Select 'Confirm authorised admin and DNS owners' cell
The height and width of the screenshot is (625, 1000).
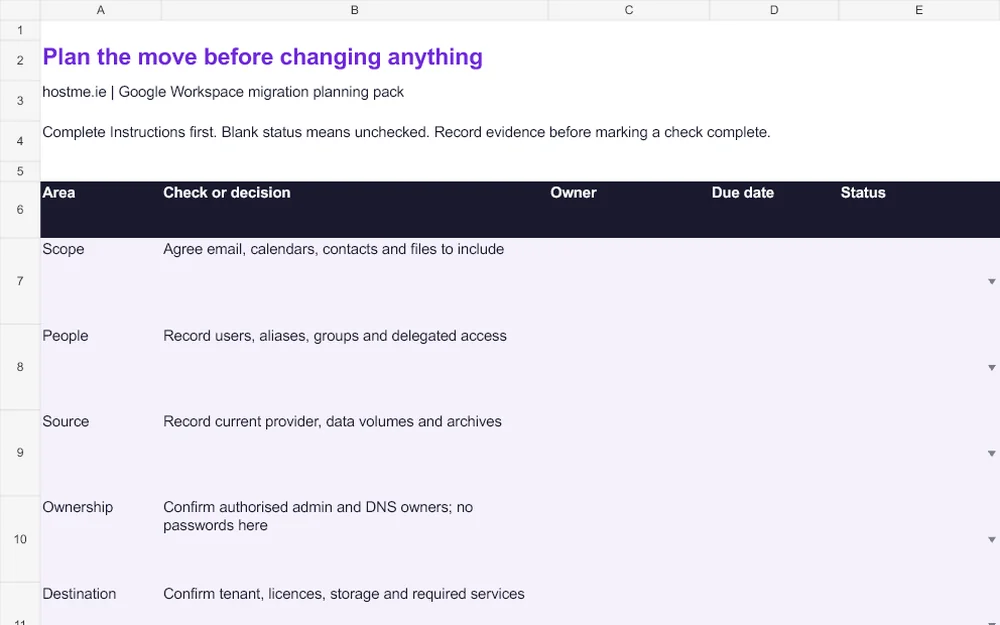[355, 539]
